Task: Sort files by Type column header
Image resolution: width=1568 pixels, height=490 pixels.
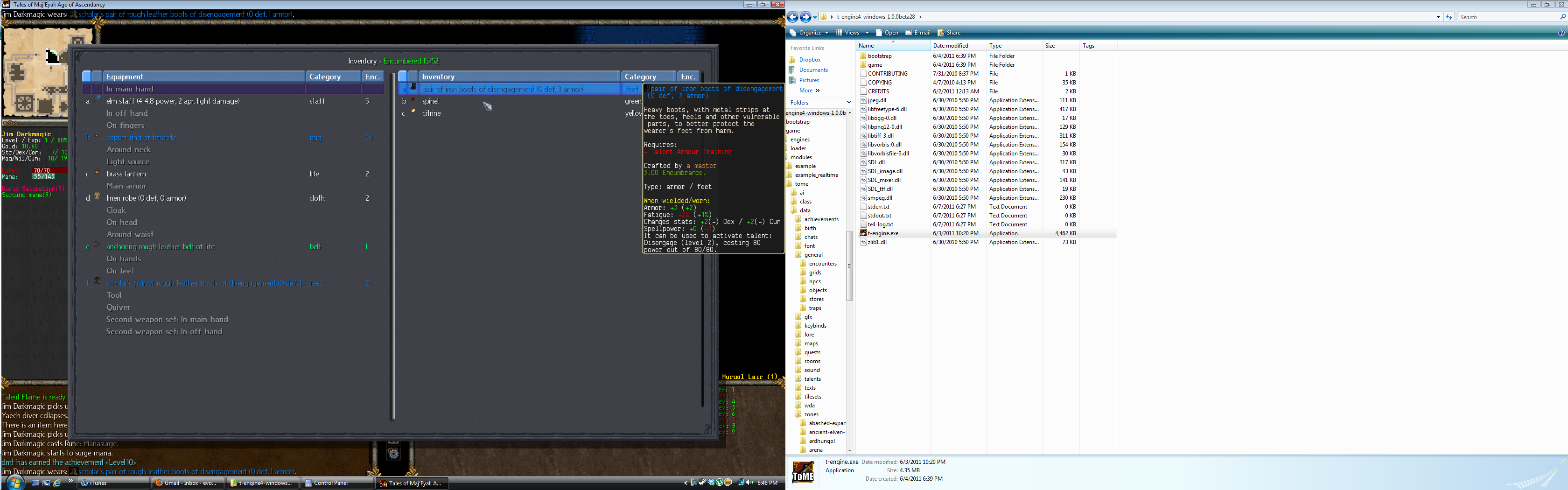Action: pos(1014,46)
